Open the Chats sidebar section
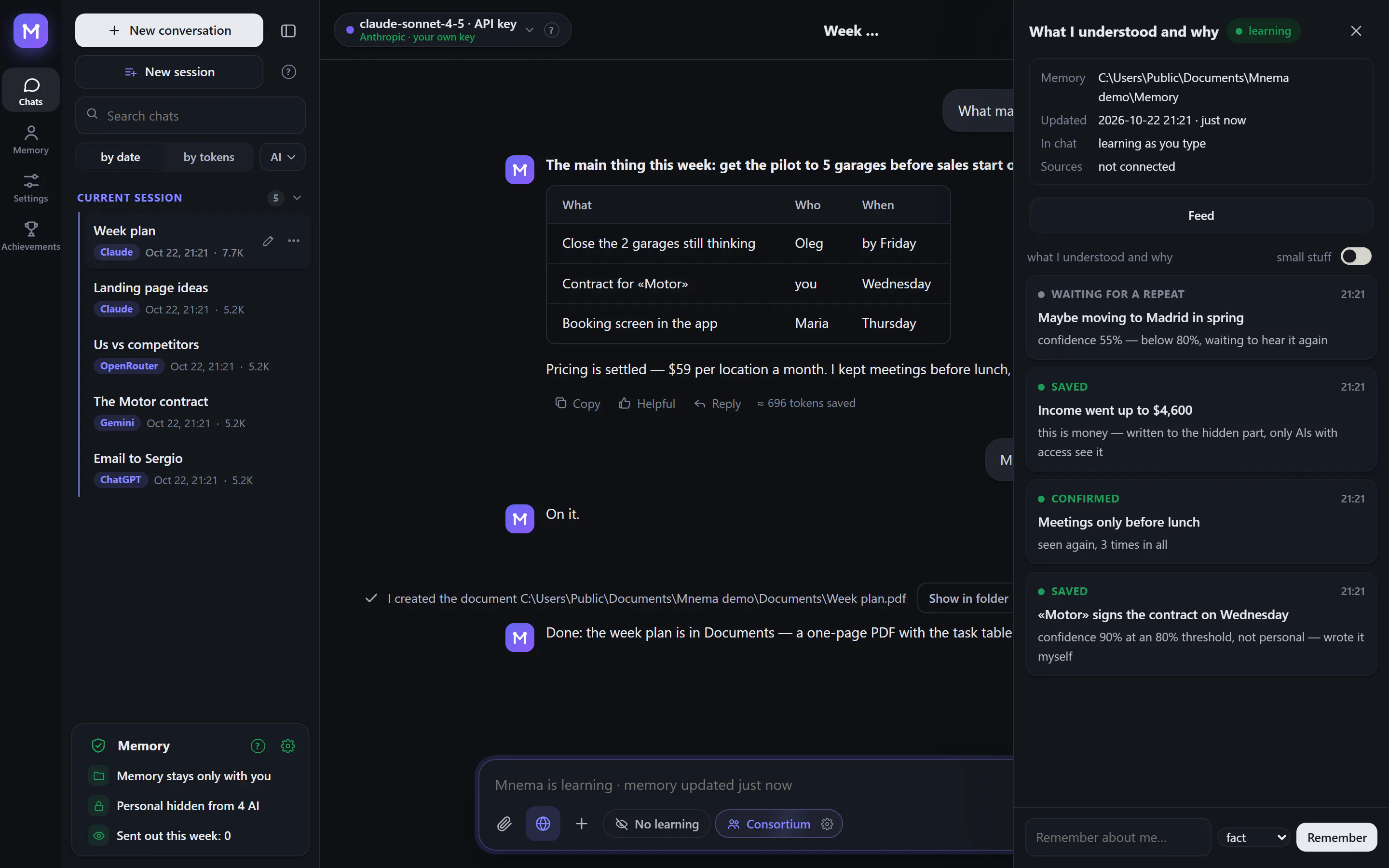The width and height of the screenshot is (1389, 868). (31, 91)
